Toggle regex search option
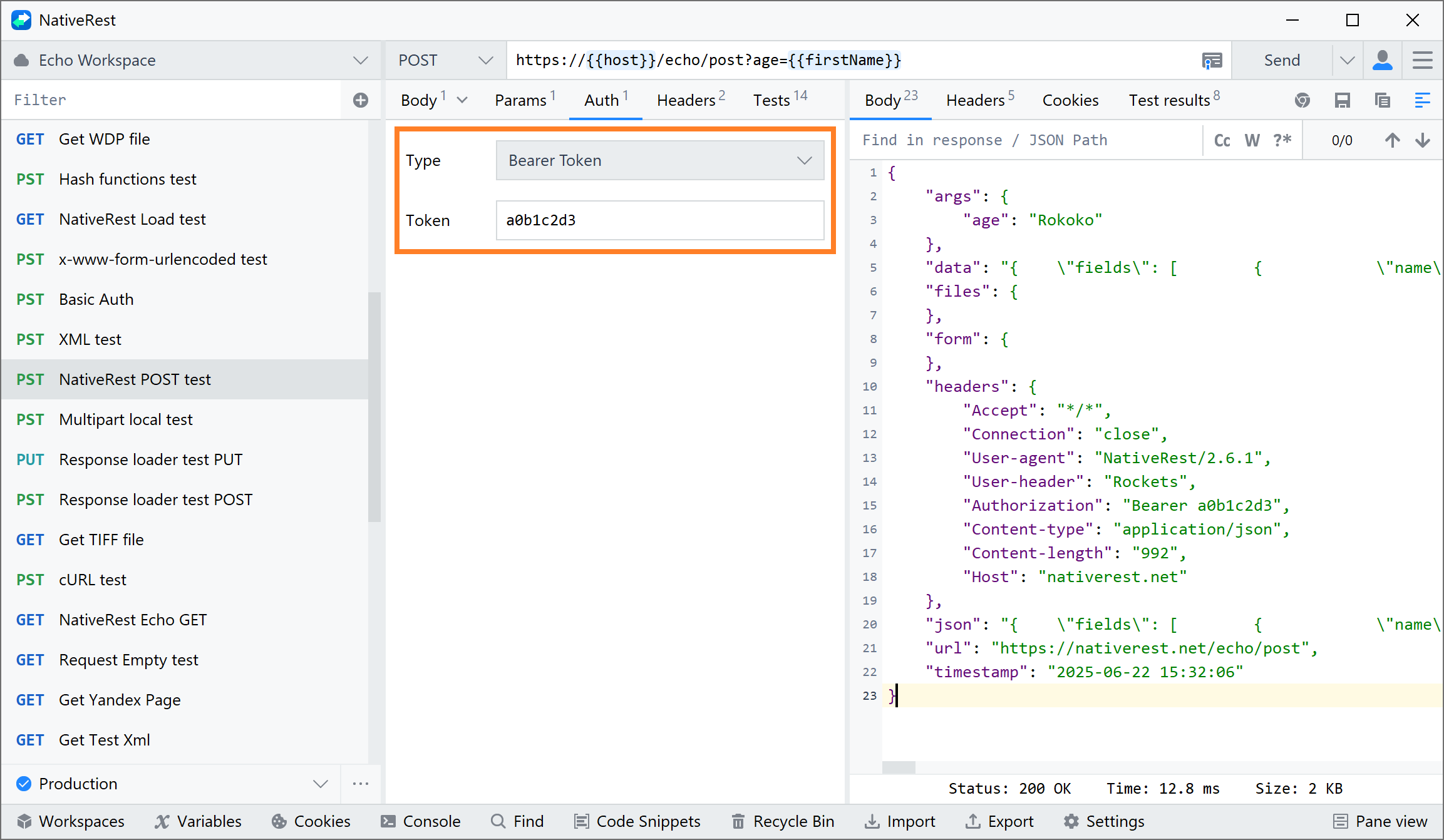This screenshot has height=840, width=1444. [1282, 140]
